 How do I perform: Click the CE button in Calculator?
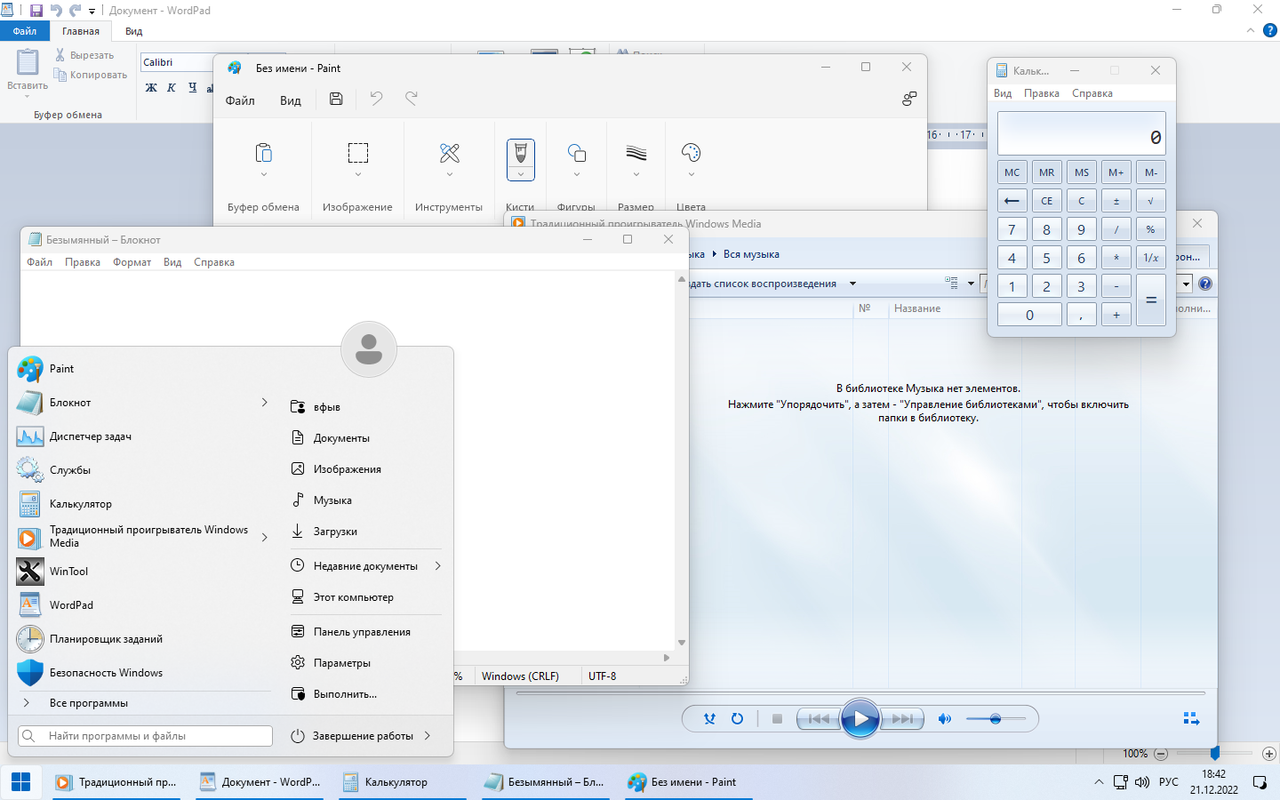click(1046, 201)
